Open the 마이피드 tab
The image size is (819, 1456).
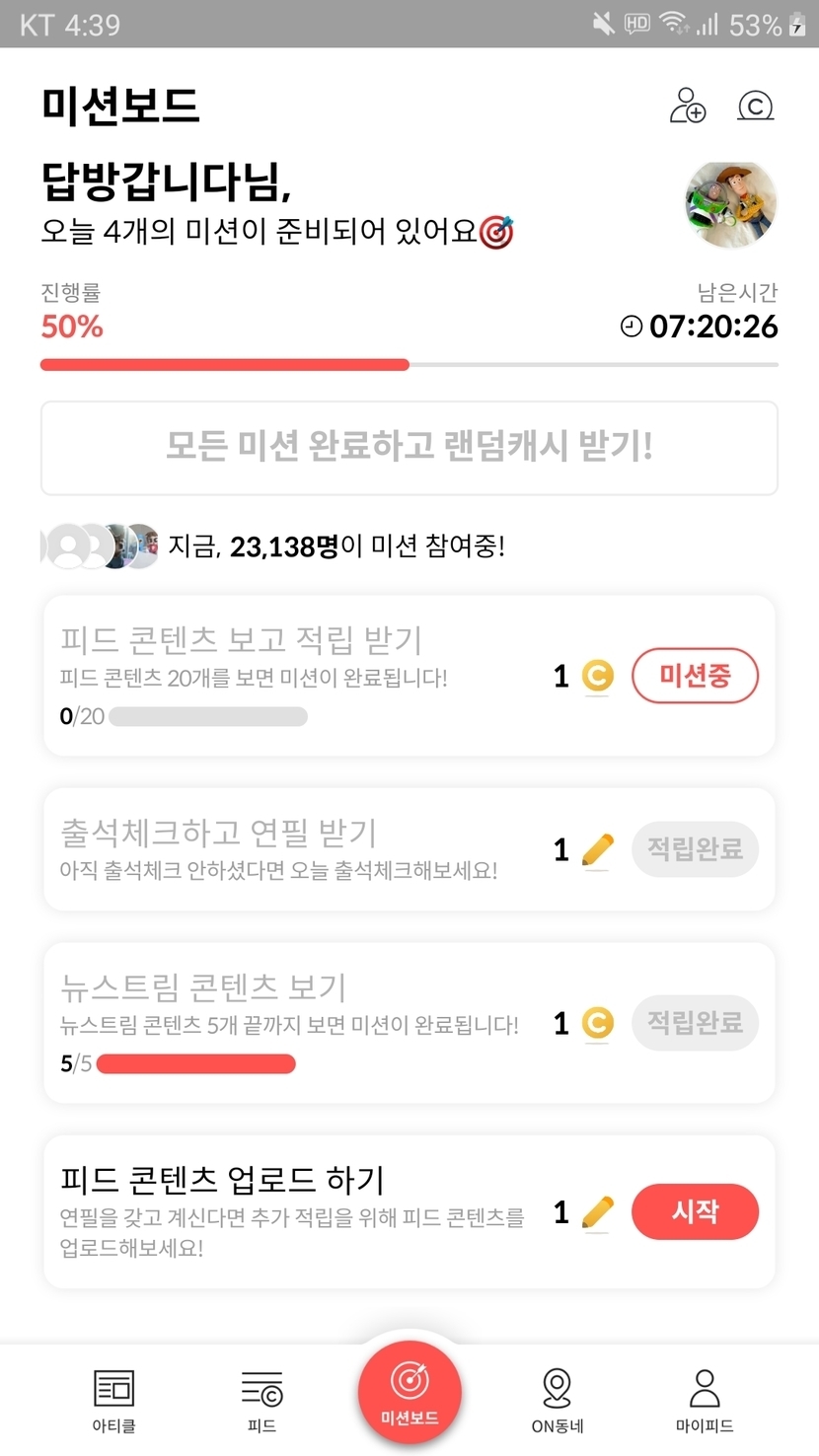(x=705, y=1399)
